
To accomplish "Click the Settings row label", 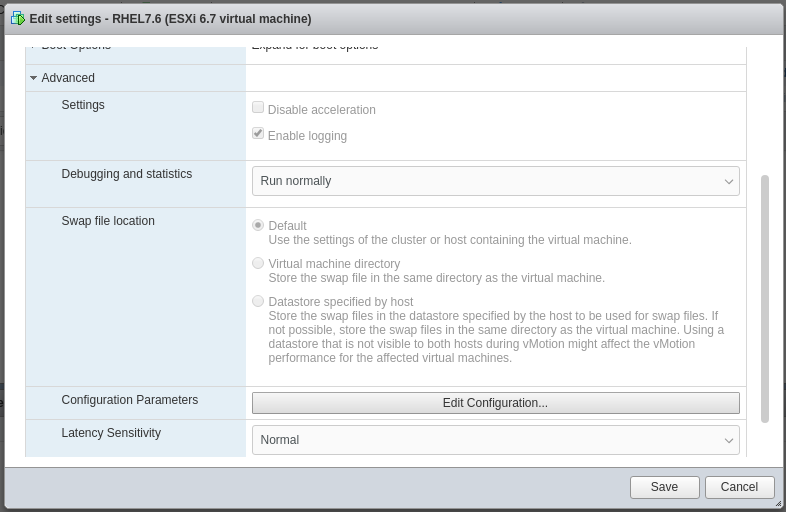I will click(x=83, y=105).
